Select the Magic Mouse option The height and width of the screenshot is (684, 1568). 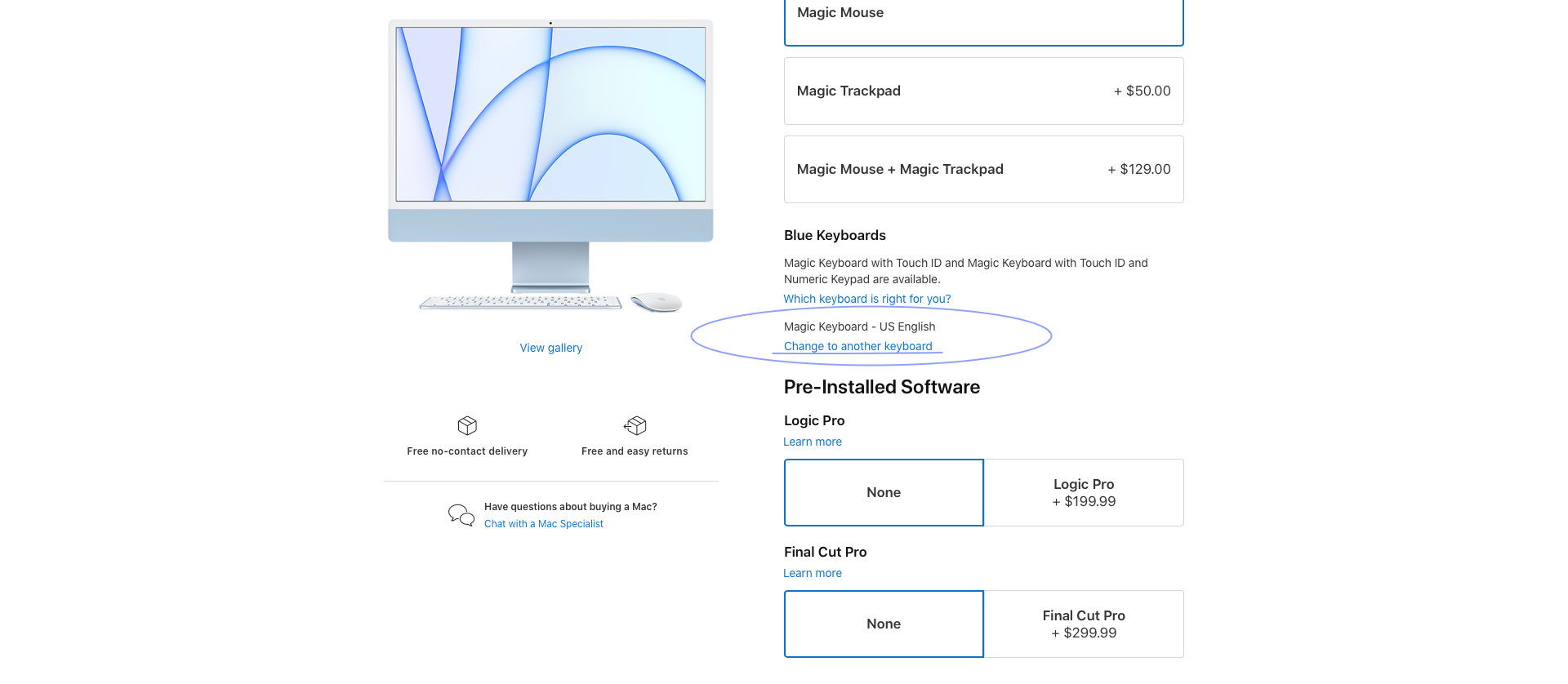[x=983, y=22]
